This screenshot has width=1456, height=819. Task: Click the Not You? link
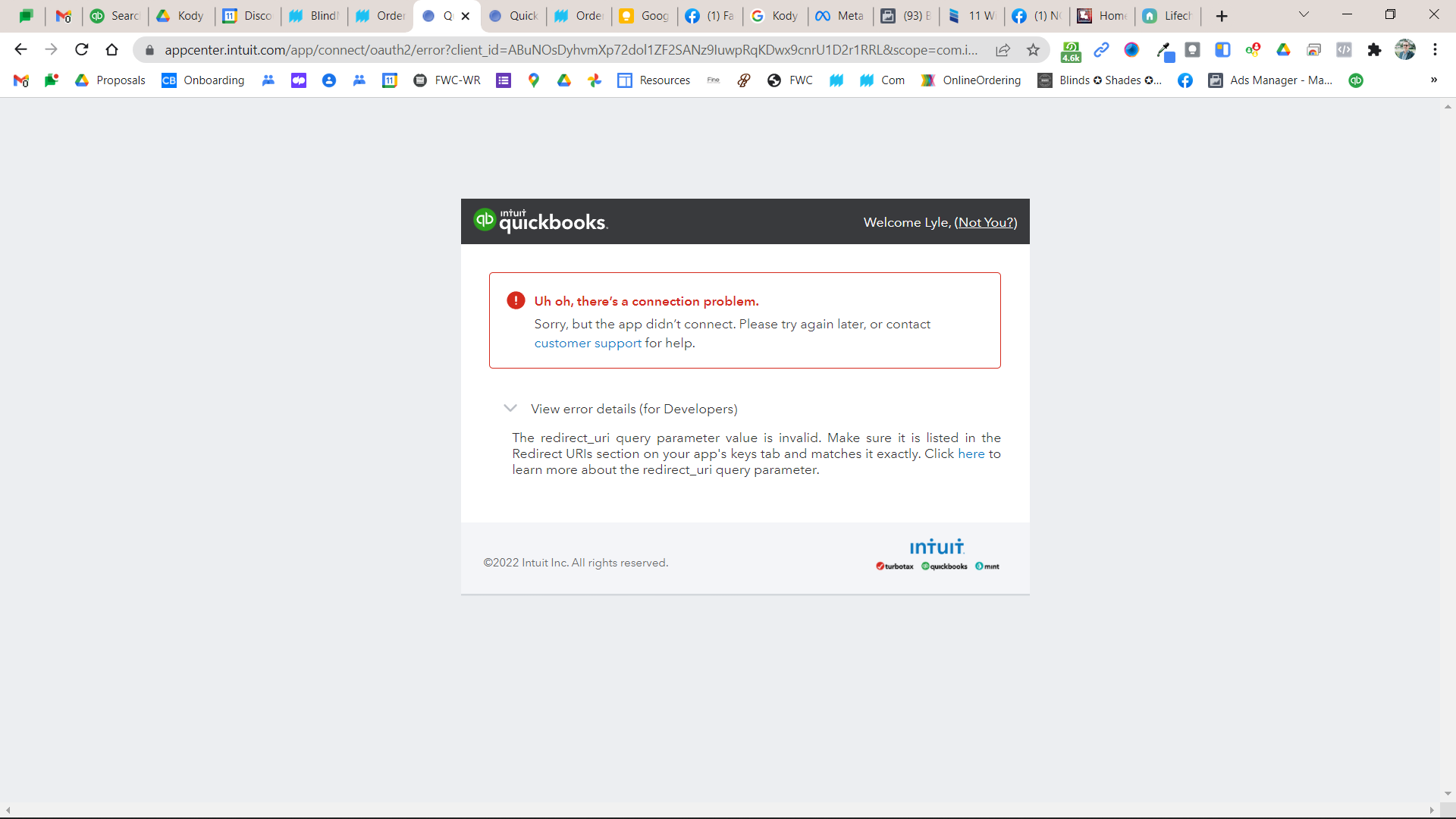coord(986,222)
